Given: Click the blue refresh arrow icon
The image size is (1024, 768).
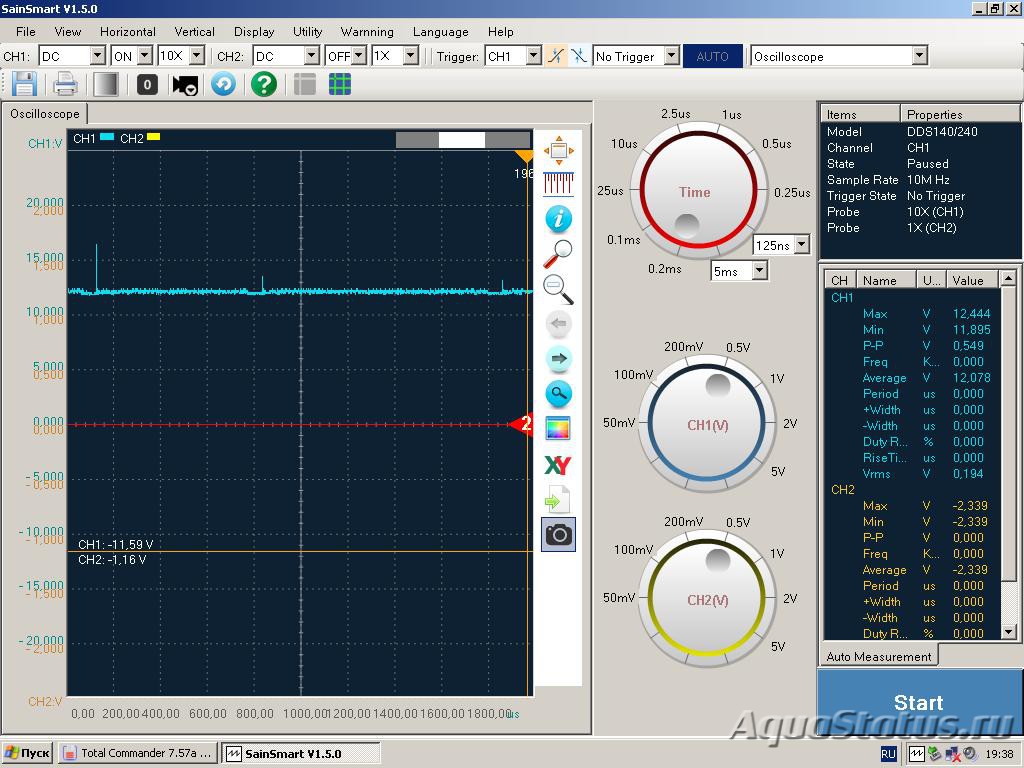Looking at the screenshot, I should coord(223,84).
